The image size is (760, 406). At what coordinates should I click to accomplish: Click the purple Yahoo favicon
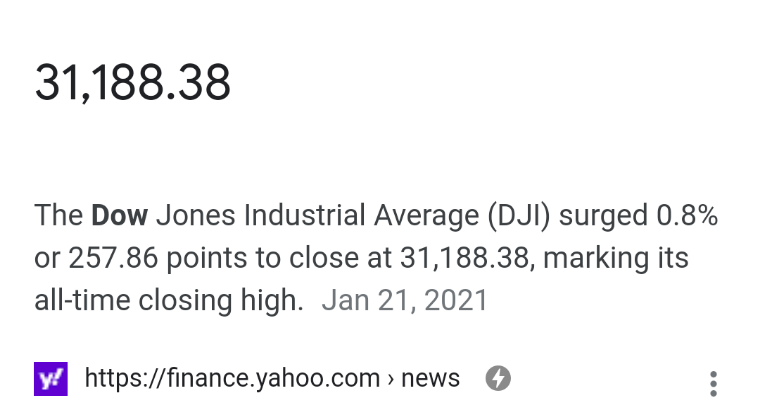click(51, 379)
